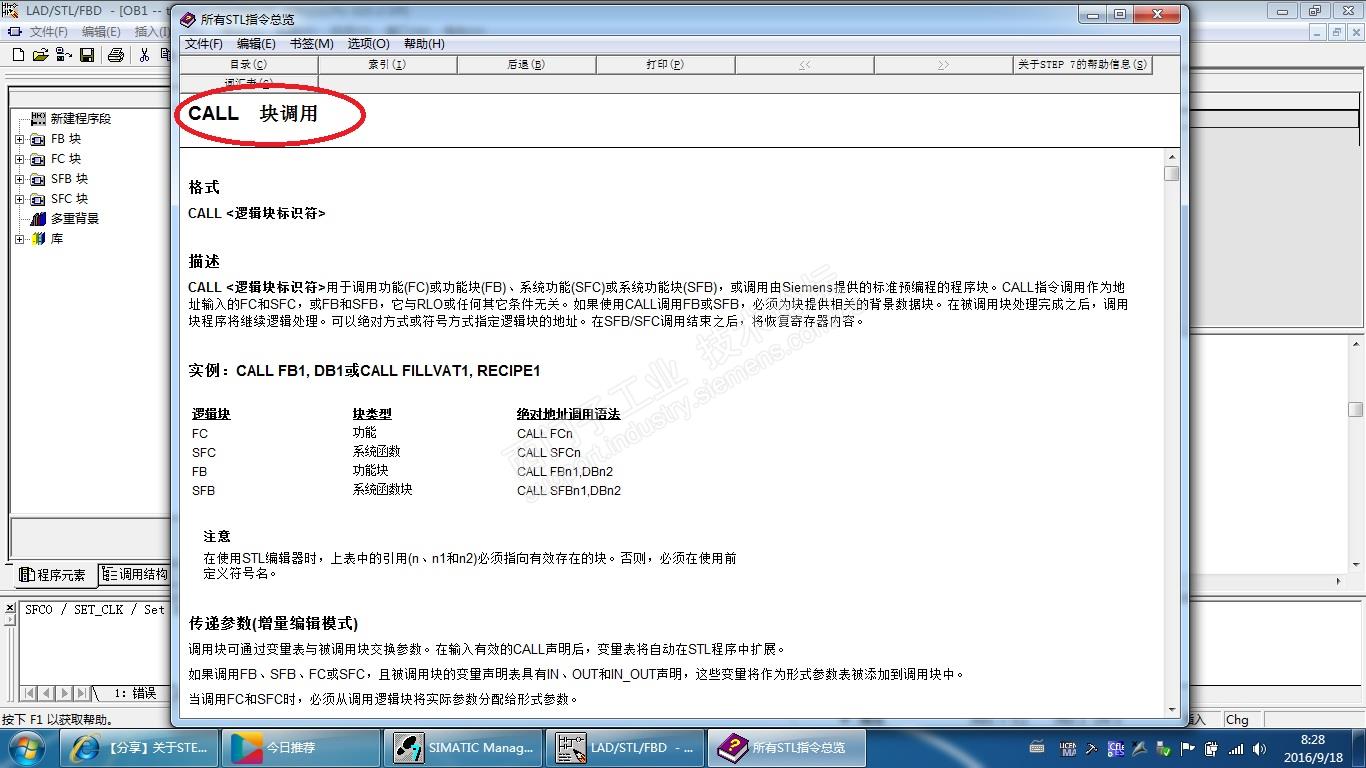
Task: Expand the 库 library tree node
Action: [19, 239]
